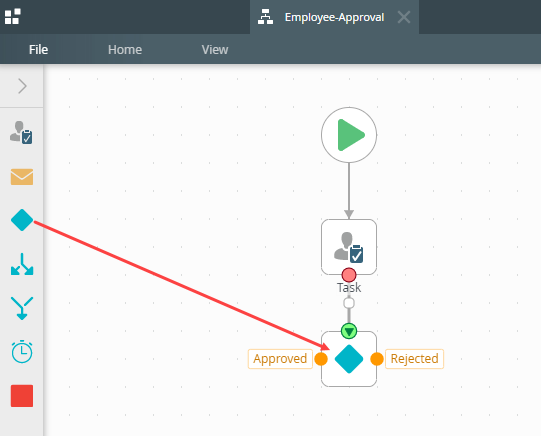Open the File menu

[38, 50]
